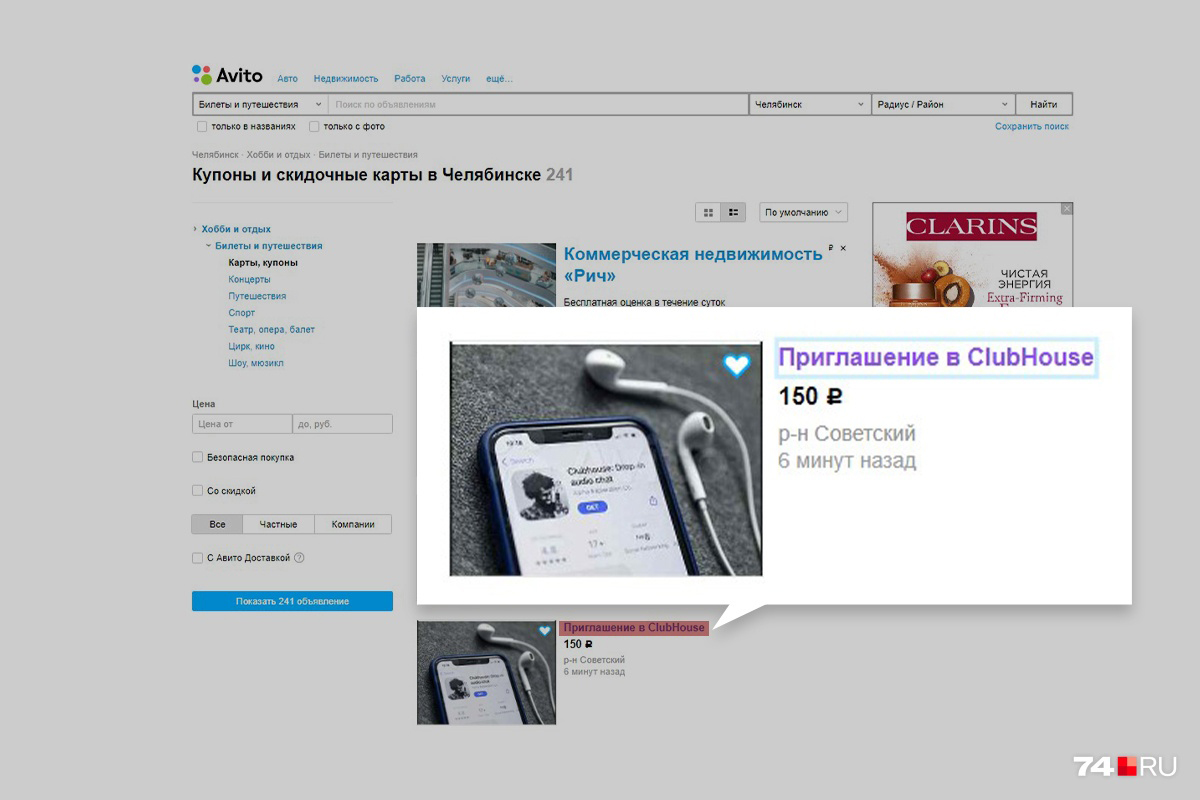Viewport: 1200px width, 800px height.
Task: Click 'Хобби и отдых' breadcrumb
Action: pyautogui.click(x=278, y=155)
